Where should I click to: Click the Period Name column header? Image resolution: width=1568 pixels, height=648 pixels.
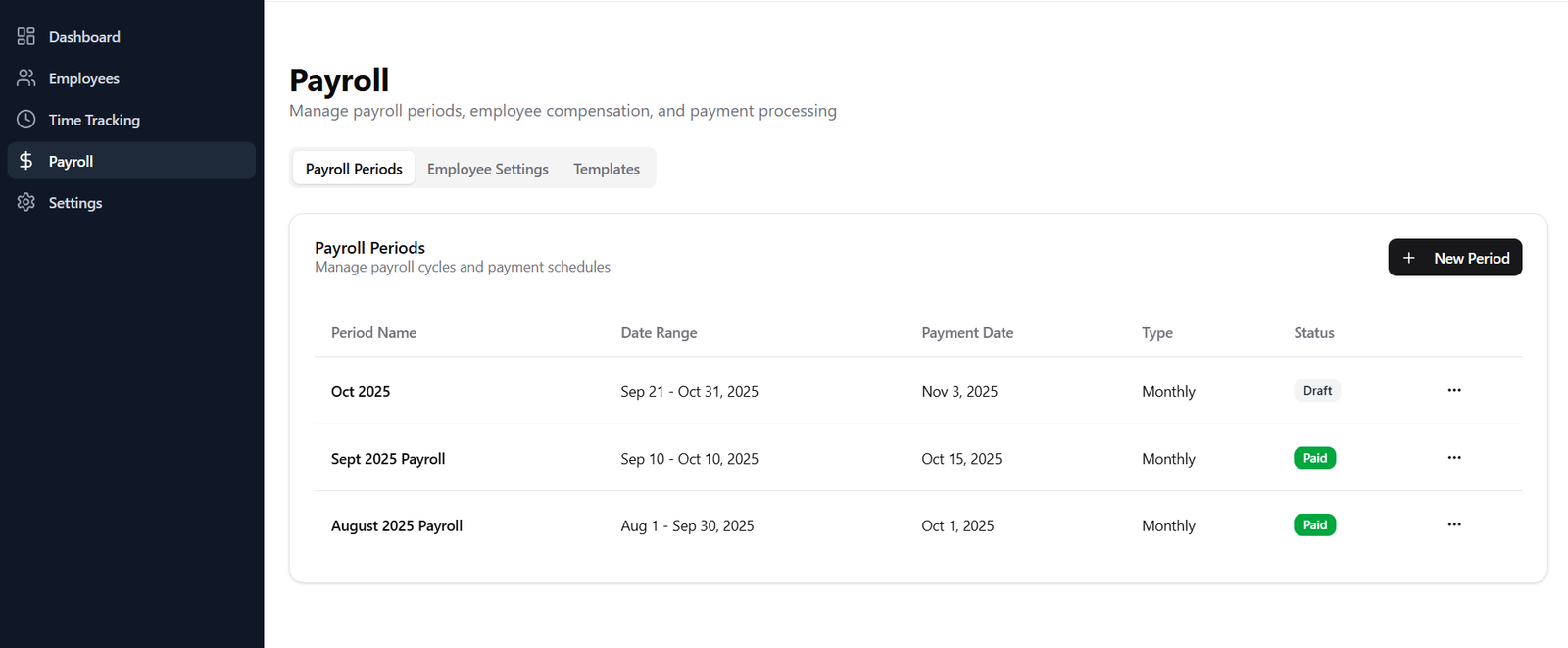(373, 333)
